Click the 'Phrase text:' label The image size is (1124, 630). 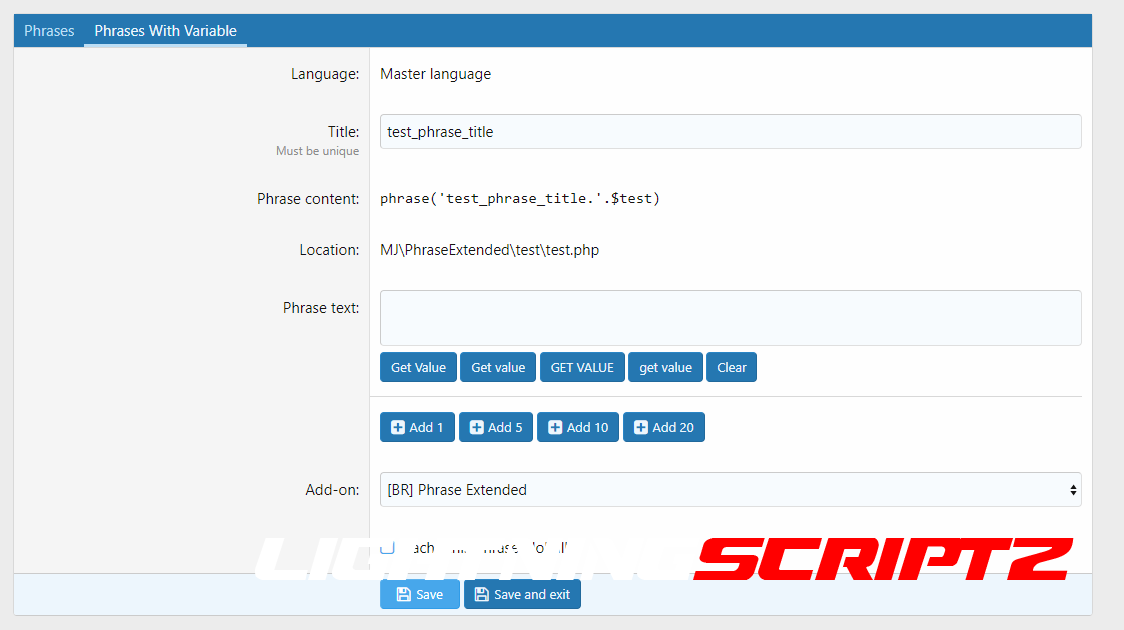[321, 308]
